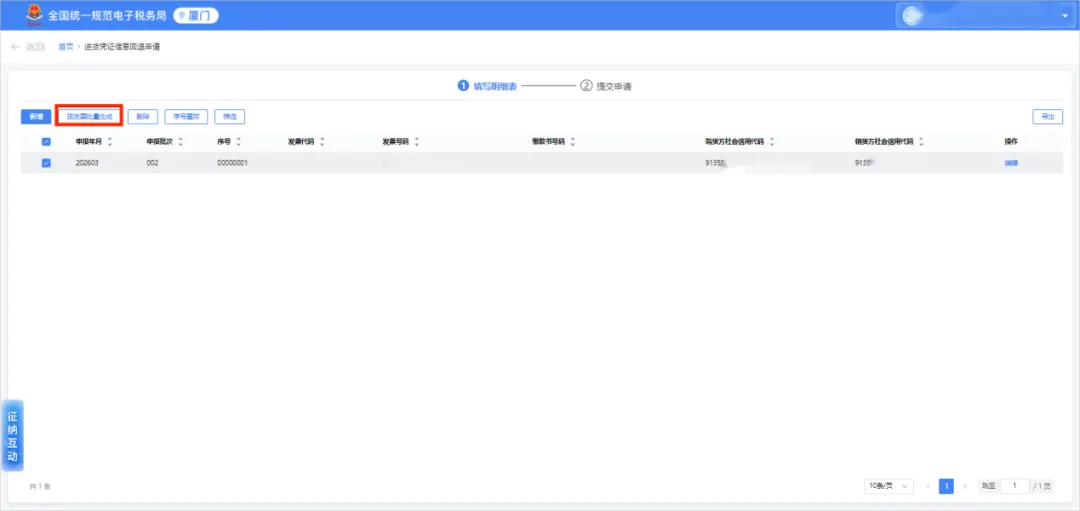Click the 筛选 button
Viewport: 1080px width, 511px height.
point(229,117)
